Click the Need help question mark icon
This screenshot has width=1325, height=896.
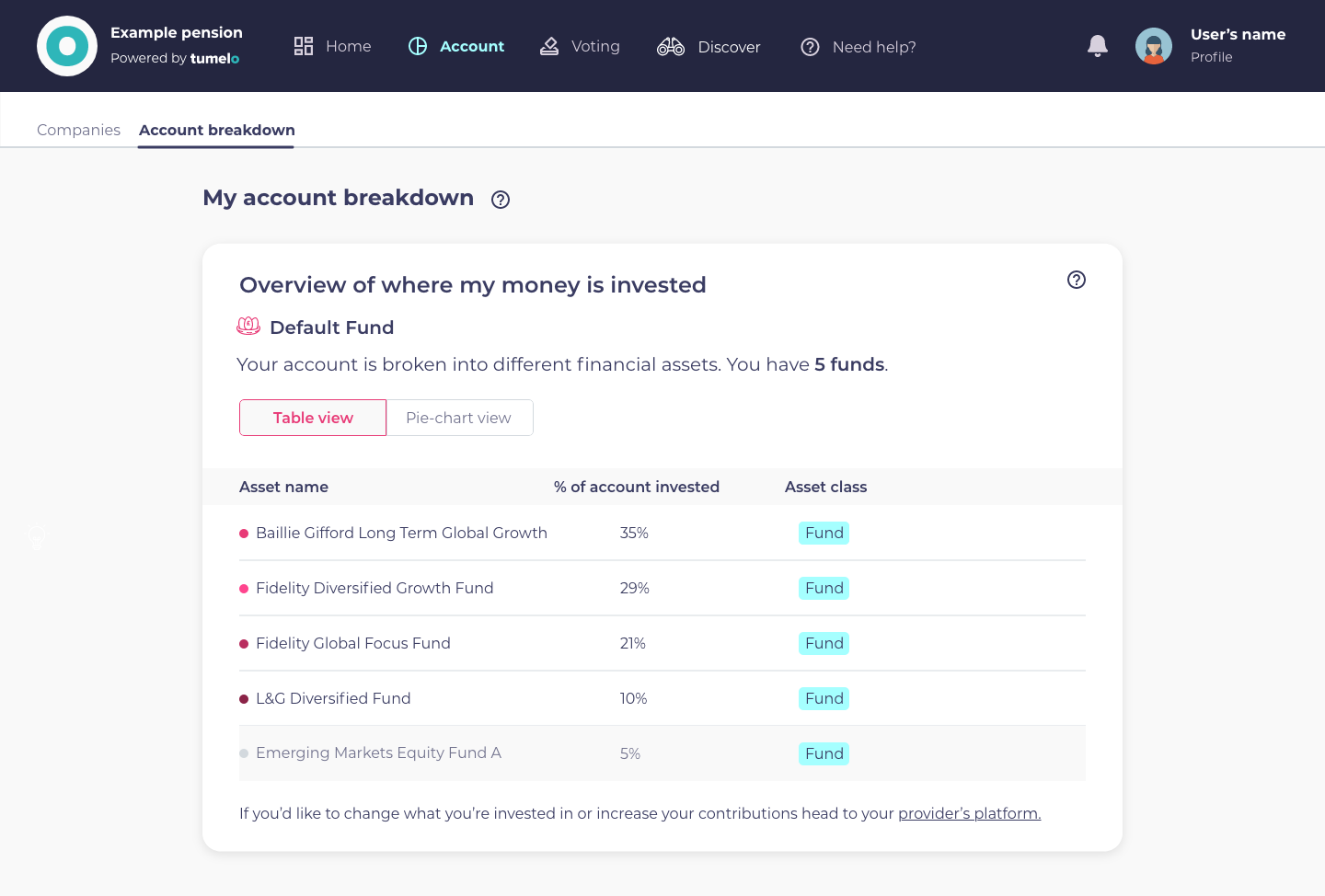[810, 46]
